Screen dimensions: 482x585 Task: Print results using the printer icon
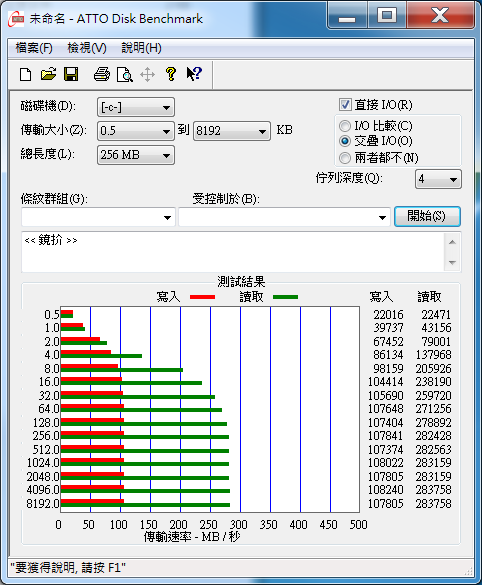coord(101,75)
